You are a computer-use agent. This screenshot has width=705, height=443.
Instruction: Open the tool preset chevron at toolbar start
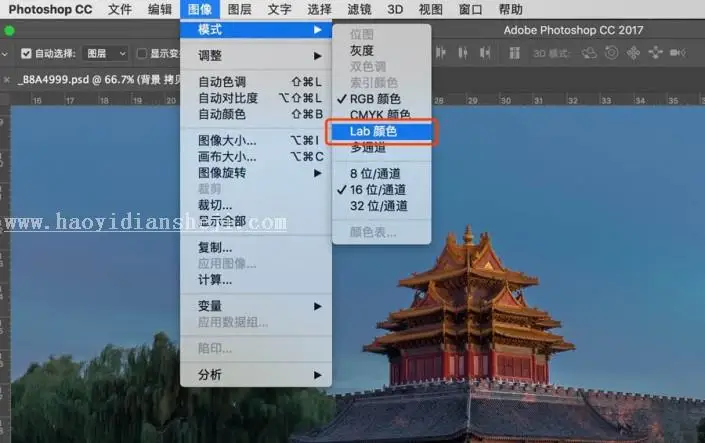pos(4,54)
